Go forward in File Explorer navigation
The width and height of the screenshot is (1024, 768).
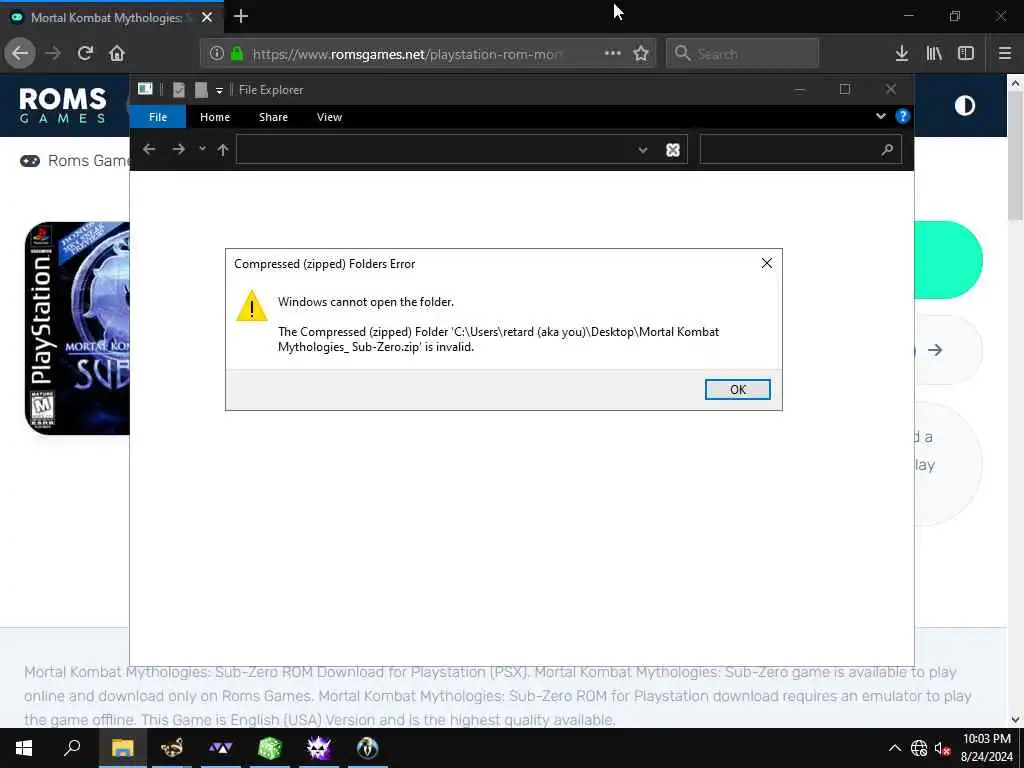coord(178,150)
